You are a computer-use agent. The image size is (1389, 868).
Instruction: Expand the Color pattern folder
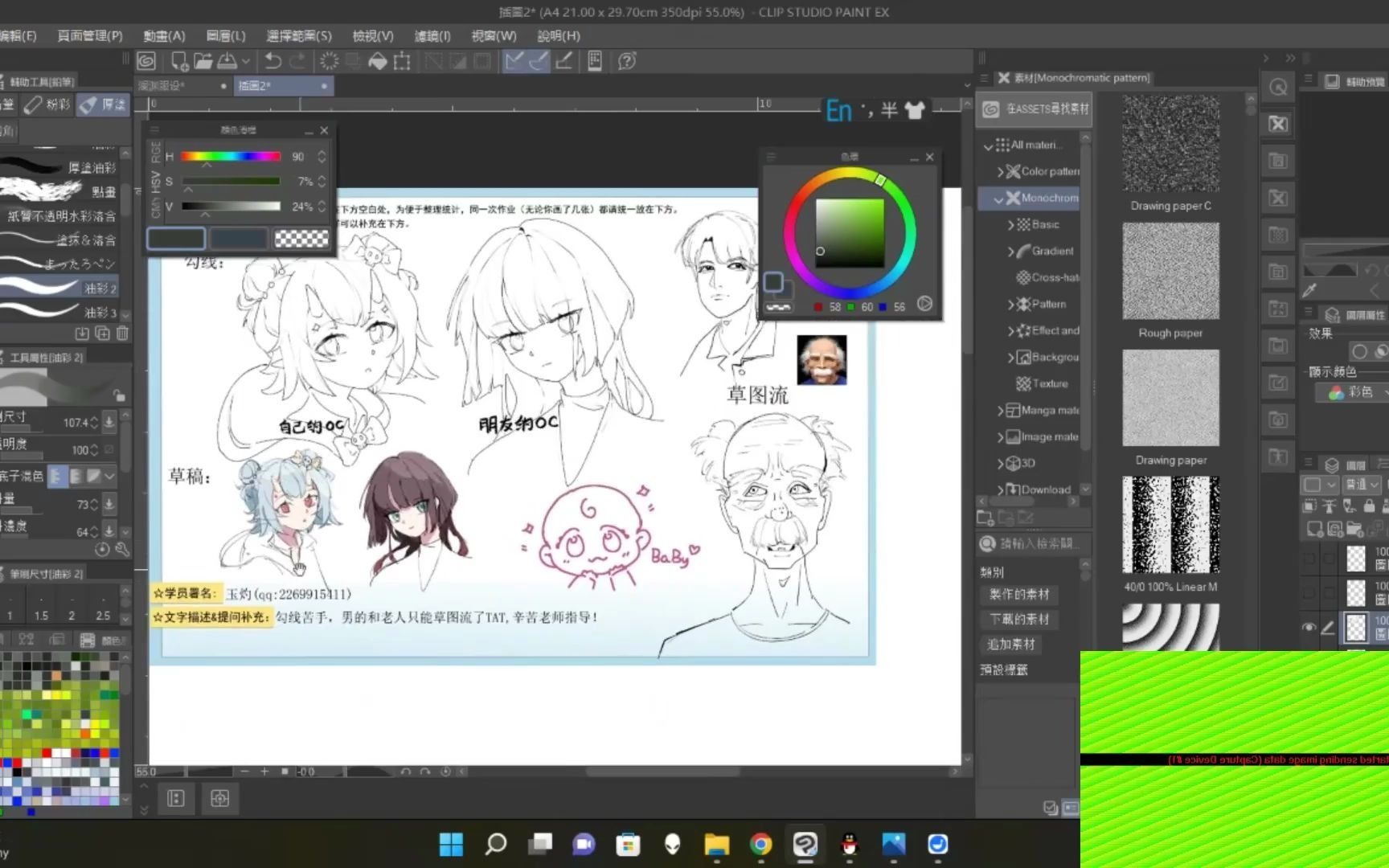(1001, 171)
